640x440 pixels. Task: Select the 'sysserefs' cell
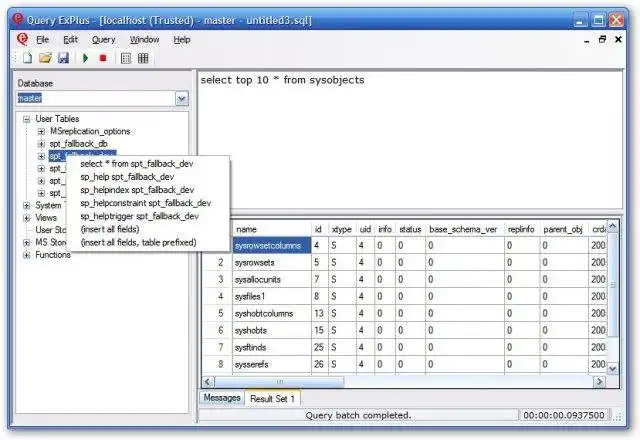pyautogui.click(x=272, y=364)
